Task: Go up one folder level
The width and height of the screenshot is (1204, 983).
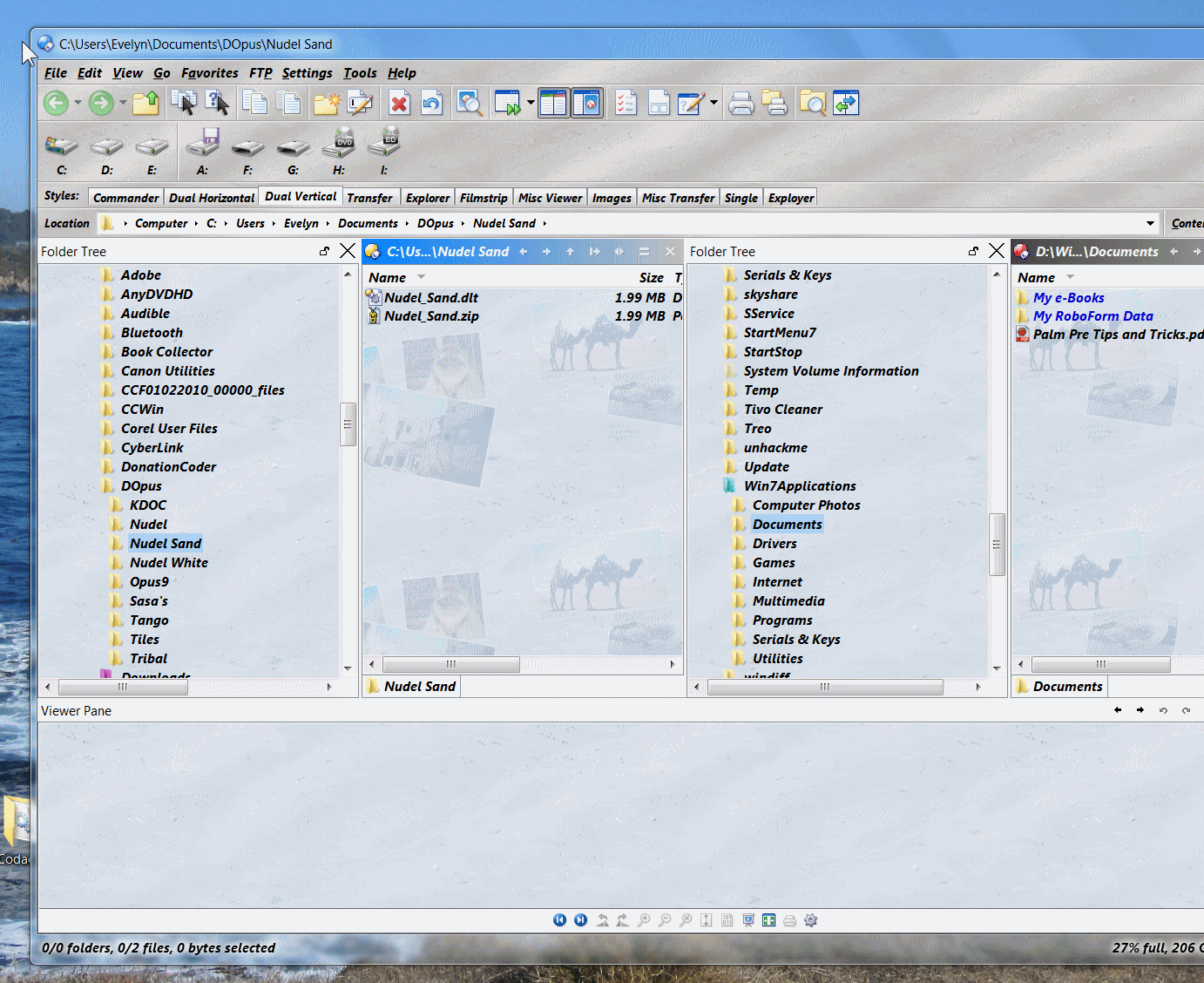Action: pyautogui.click(x=145, y=103)
